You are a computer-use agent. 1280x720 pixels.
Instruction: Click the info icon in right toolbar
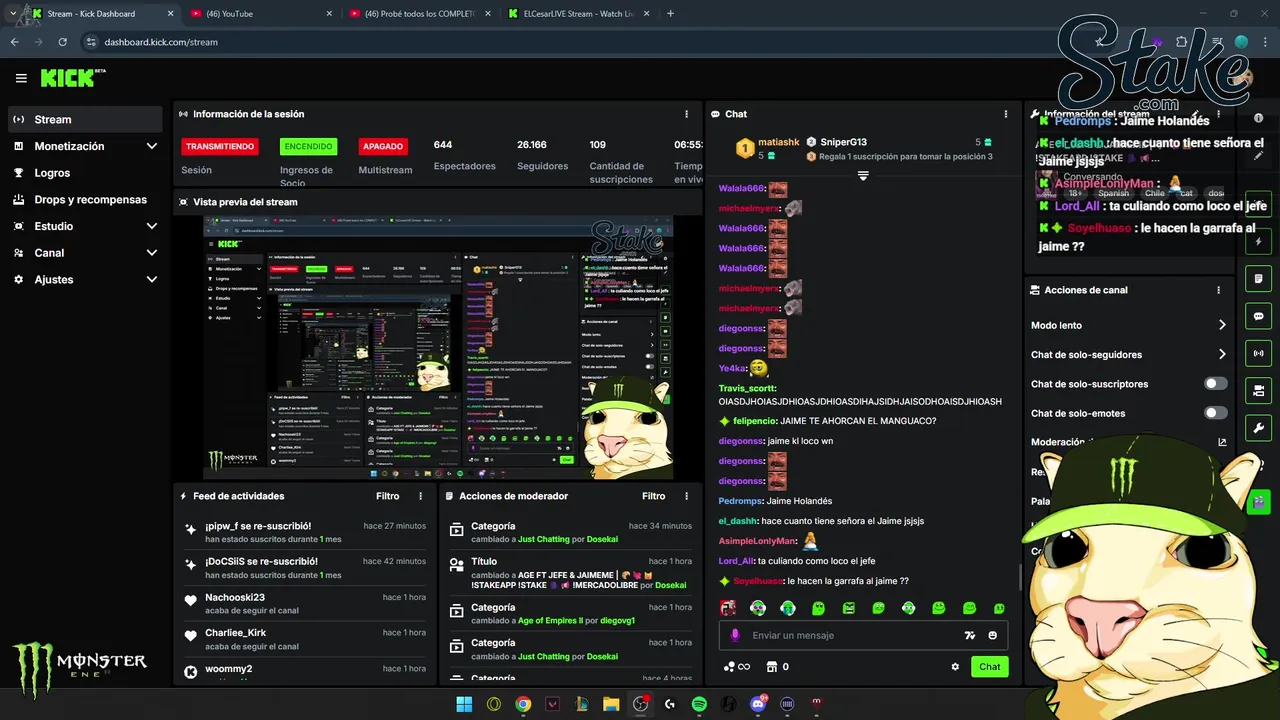(x=1258, y=118)
